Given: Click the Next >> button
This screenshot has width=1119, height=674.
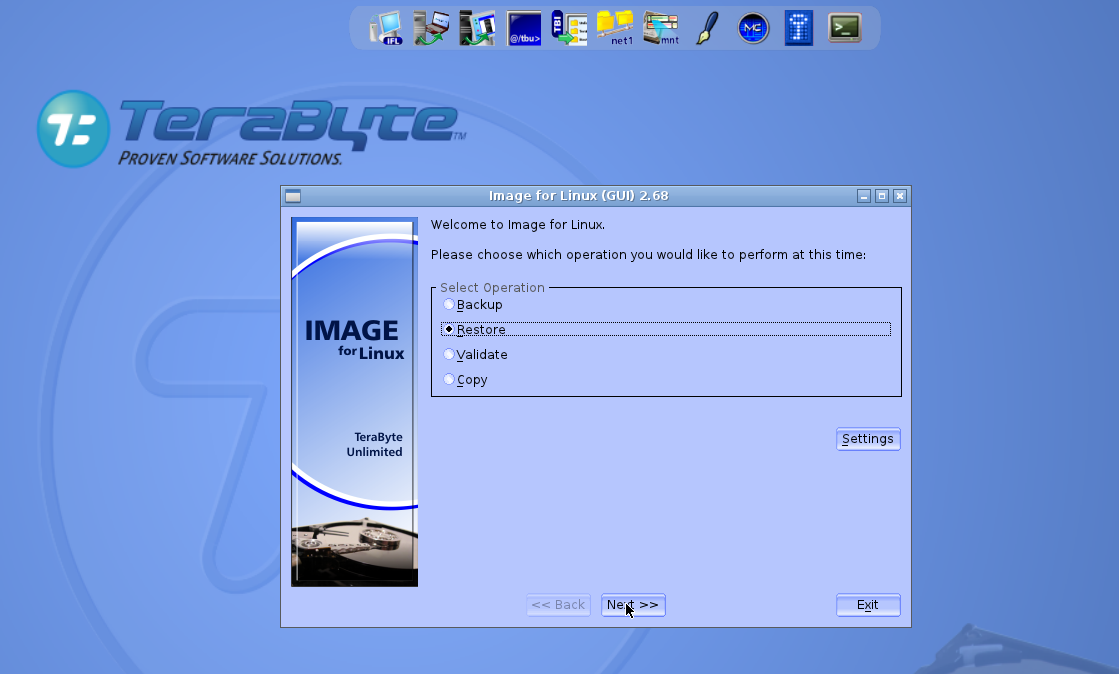Looking at the screenshot, I should tap(633, 605).
